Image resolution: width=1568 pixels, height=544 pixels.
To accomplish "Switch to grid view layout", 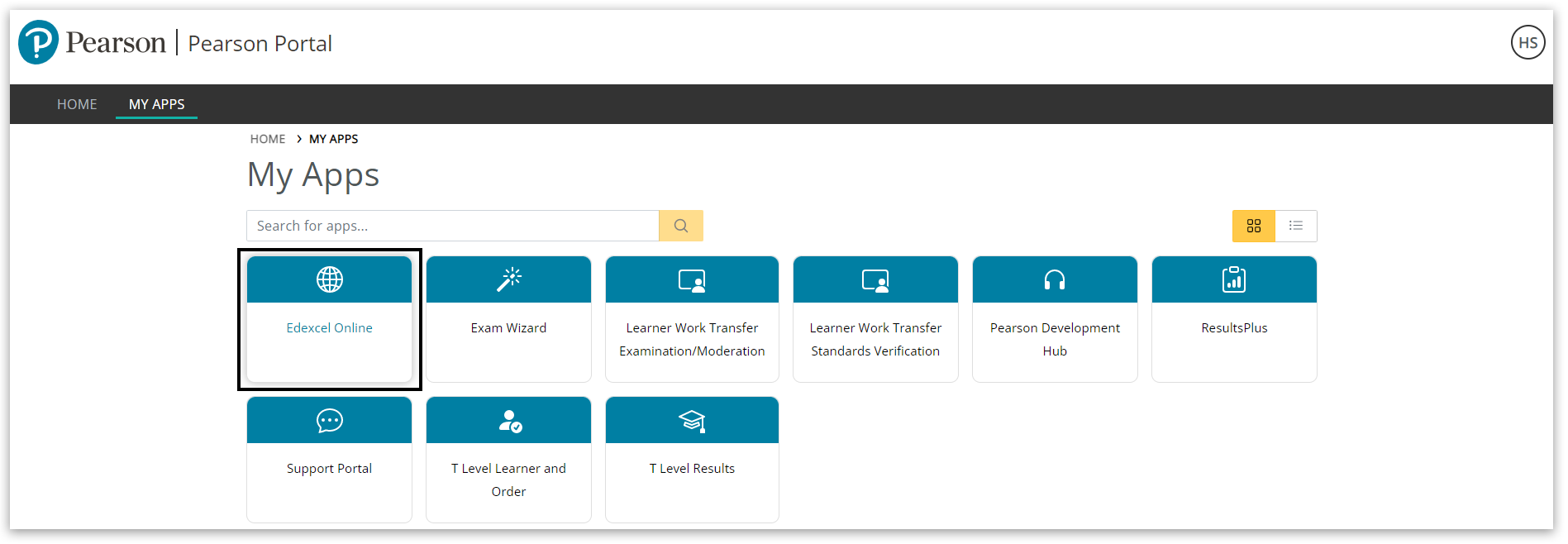I will coord(1254,226).
